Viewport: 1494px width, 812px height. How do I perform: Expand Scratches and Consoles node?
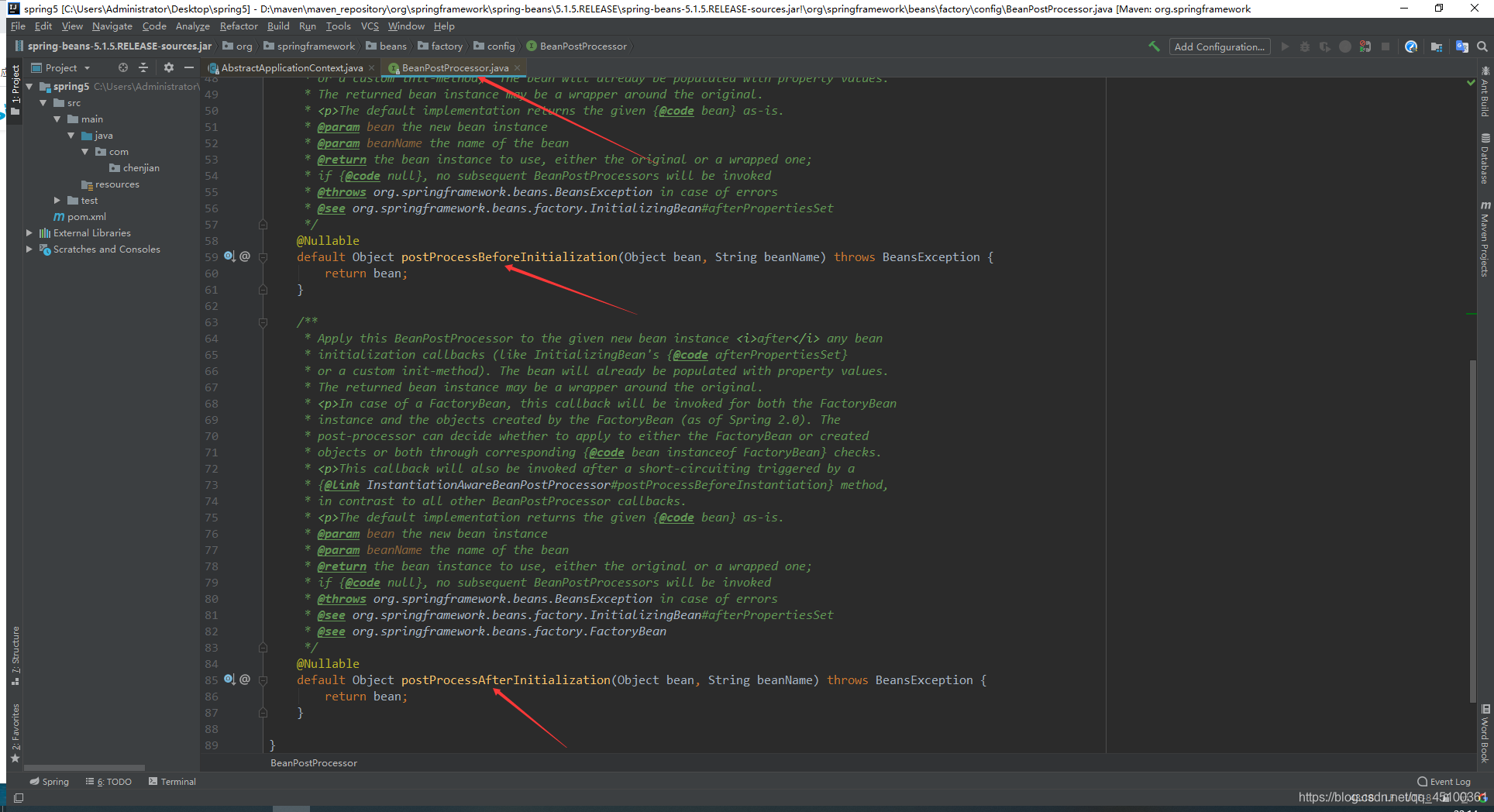29,249
